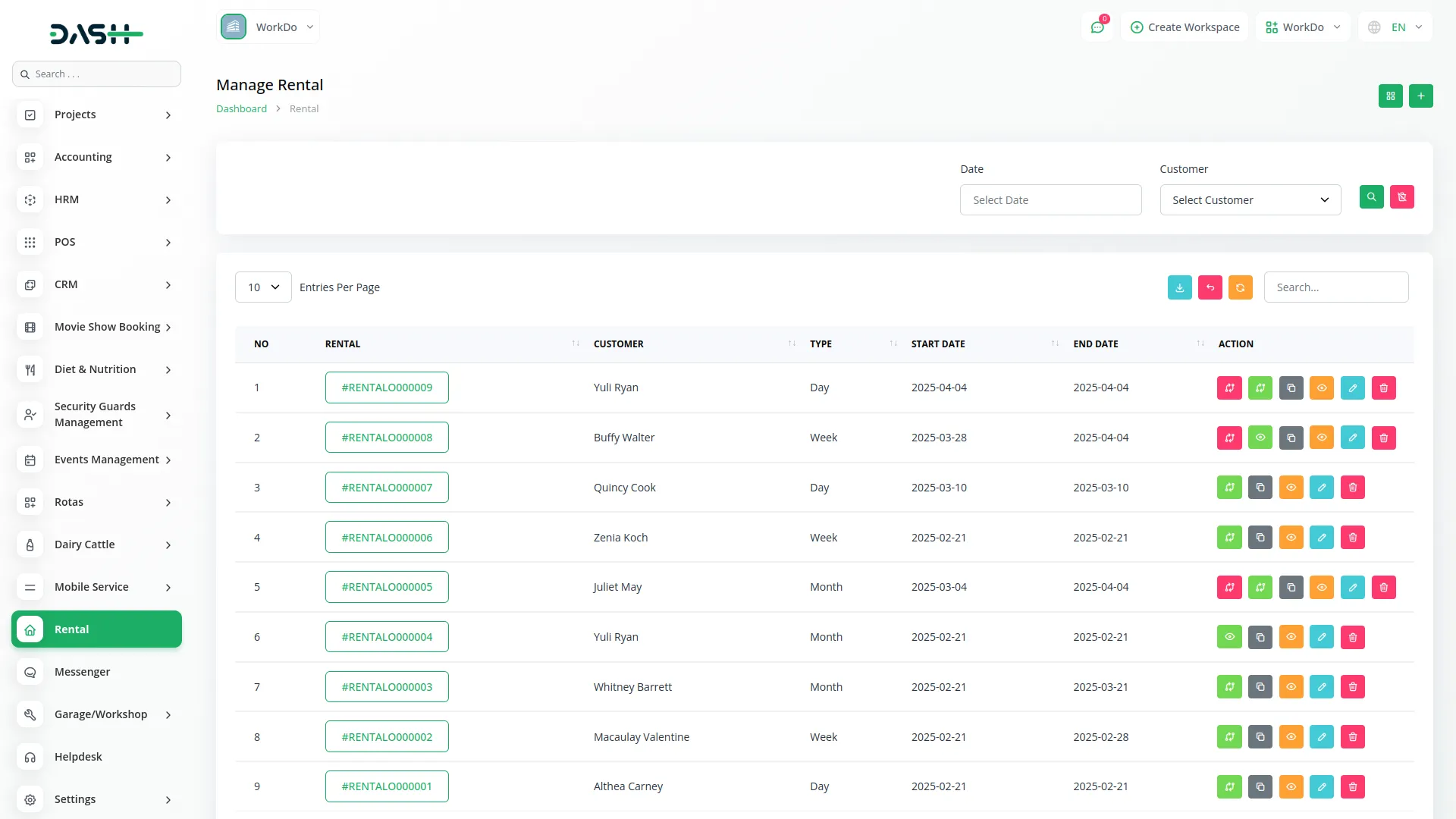Click Create Workspace in the header

[x=1185, y=27]
